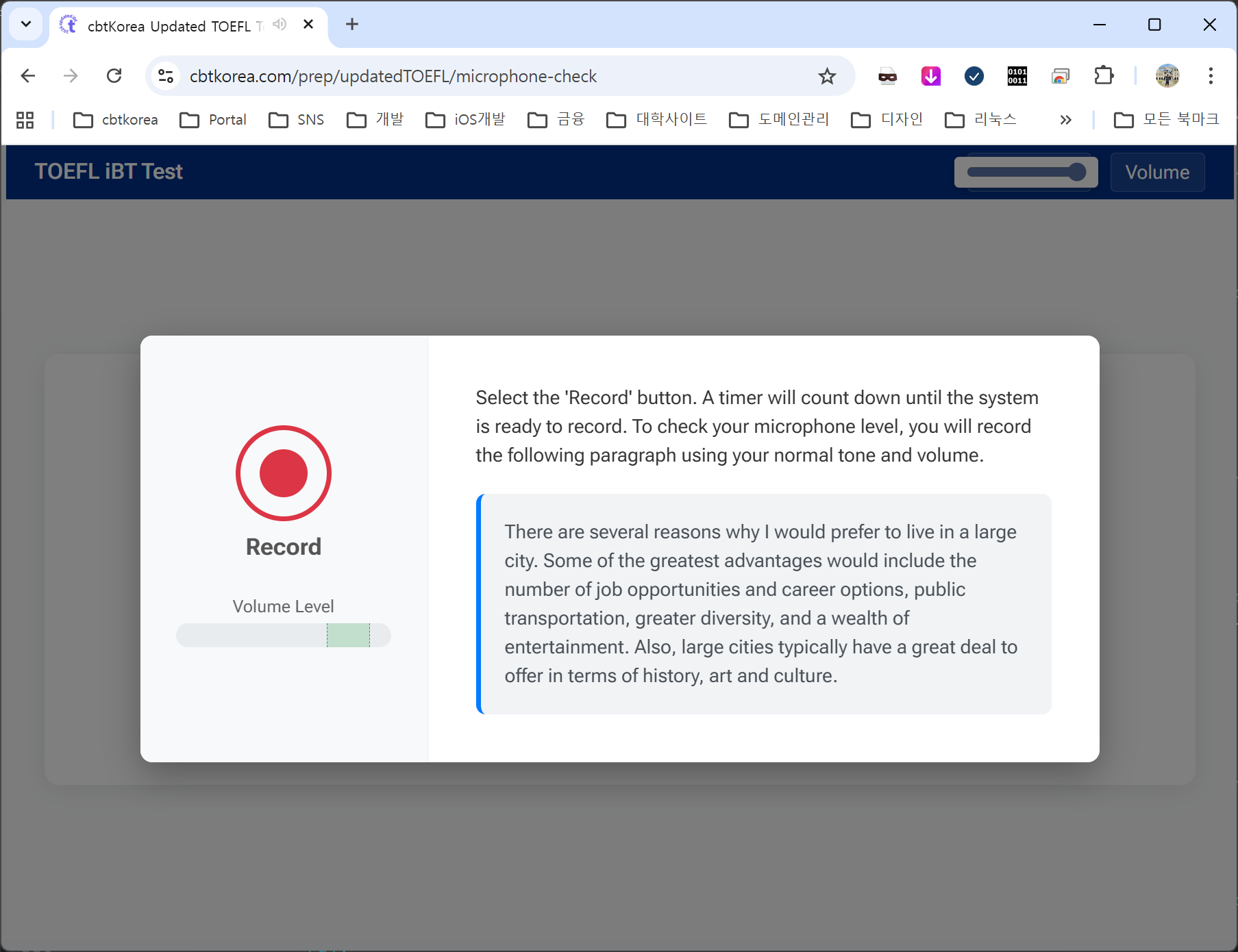
Task: Click the Volume button in header
Action: click(1156, 172)
